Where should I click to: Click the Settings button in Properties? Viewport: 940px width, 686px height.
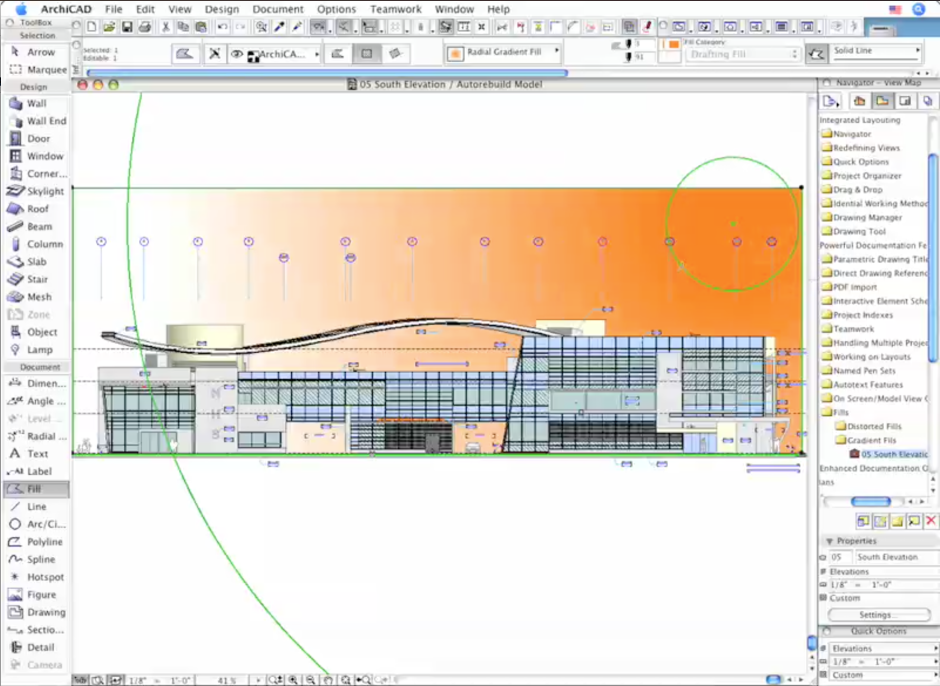coord(874,615)
